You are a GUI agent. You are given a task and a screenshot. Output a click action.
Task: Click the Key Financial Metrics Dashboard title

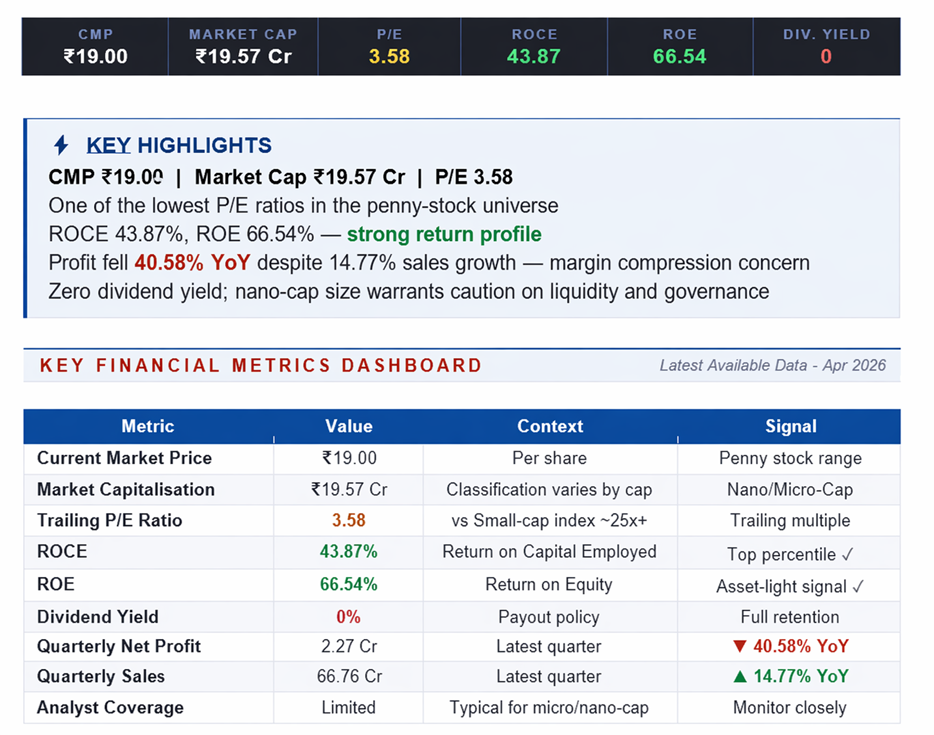260,365
